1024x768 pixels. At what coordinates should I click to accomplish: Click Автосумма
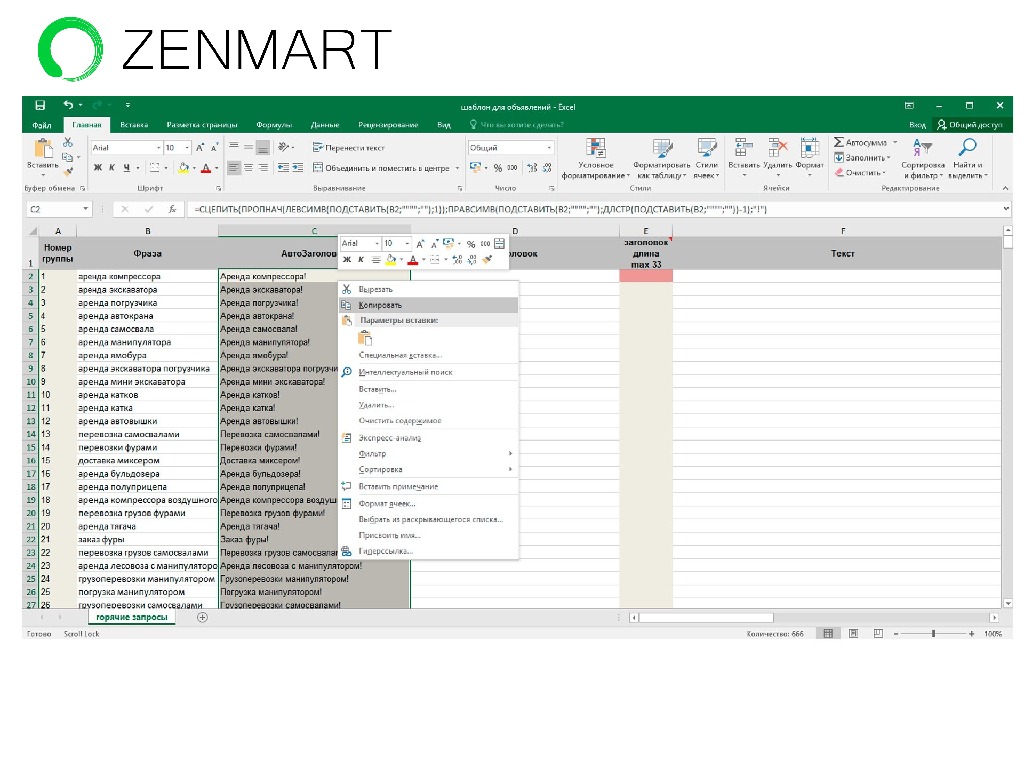tap(861, 142)
